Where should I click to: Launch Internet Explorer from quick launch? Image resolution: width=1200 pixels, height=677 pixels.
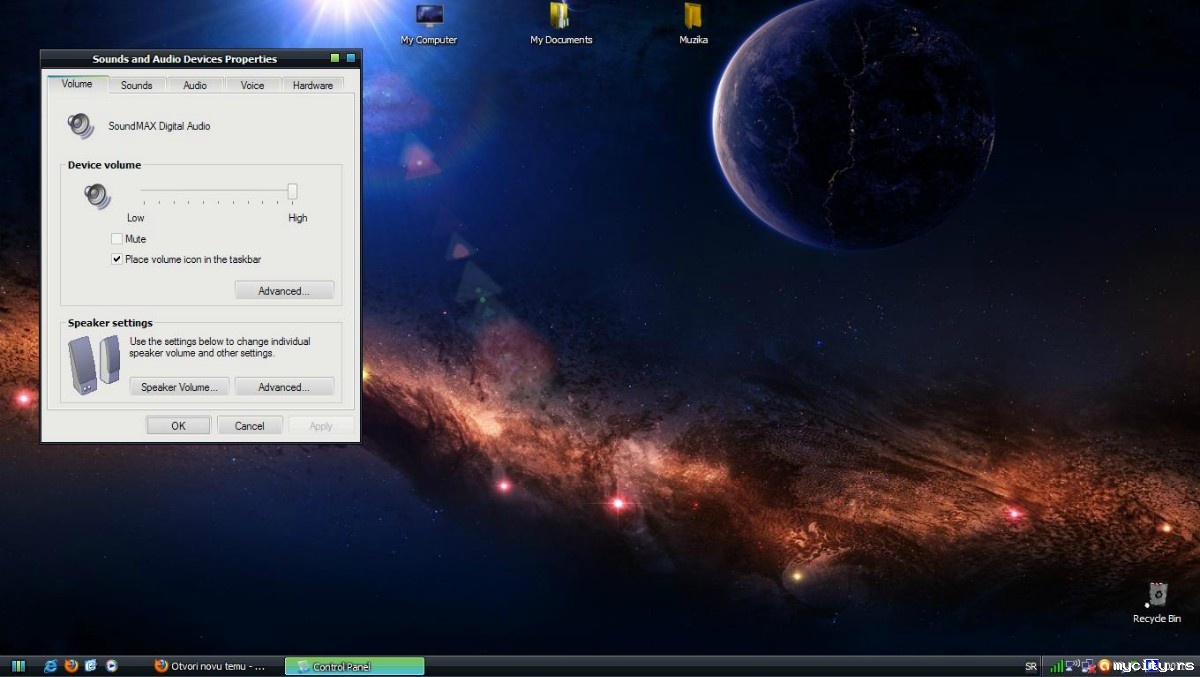pos(50,666)
